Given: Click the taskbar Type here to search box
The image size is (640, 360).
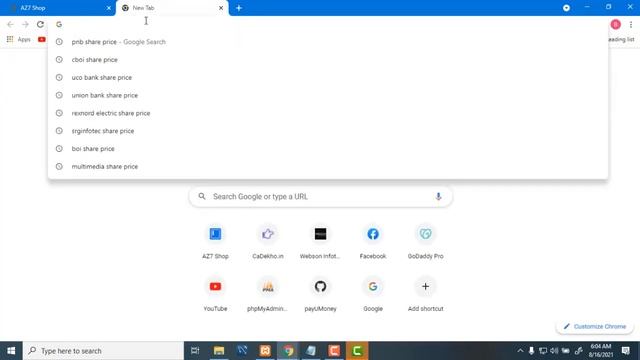Looking at the screenshot, I should [x=103, y=351].
